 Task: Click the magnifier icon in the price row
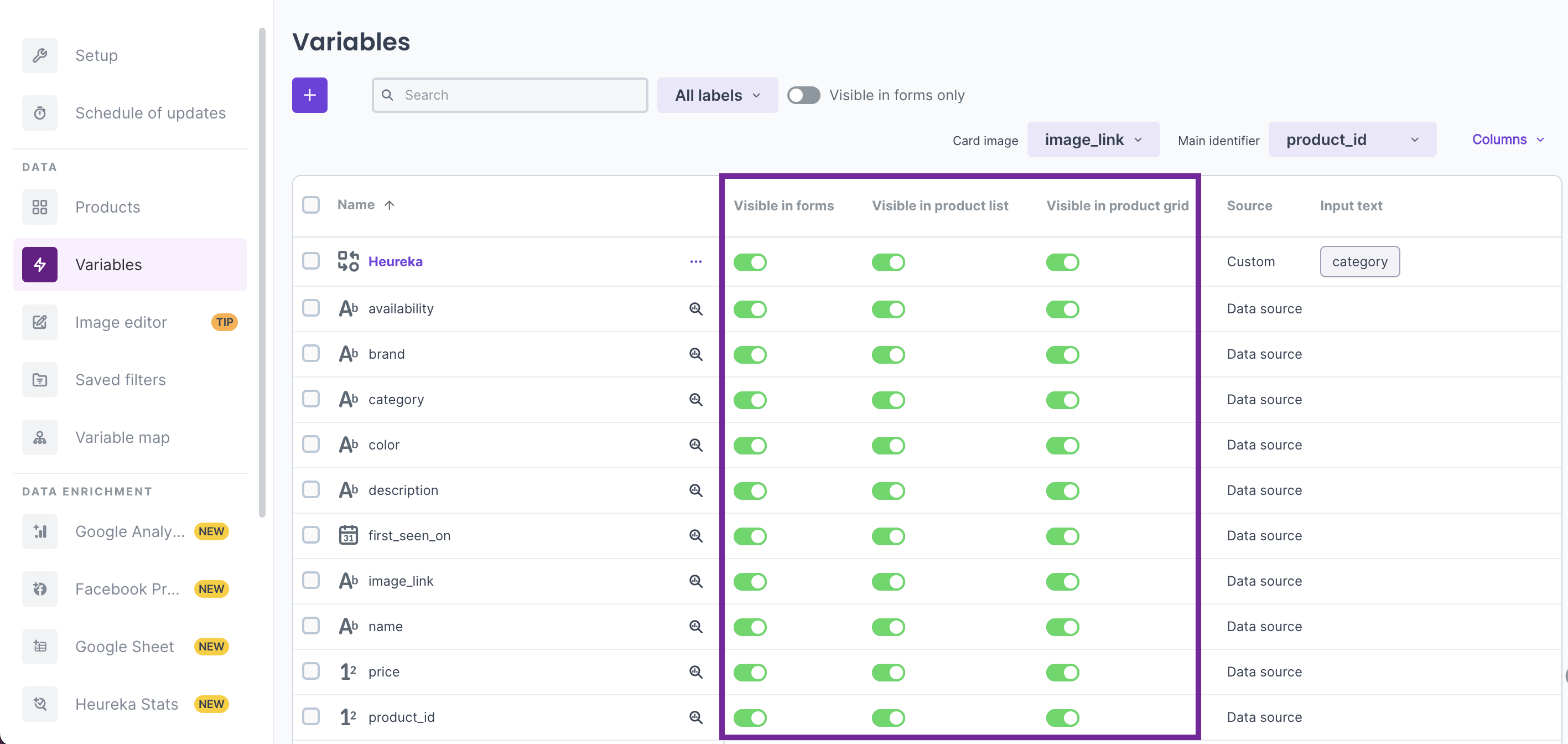click(695, 671)
